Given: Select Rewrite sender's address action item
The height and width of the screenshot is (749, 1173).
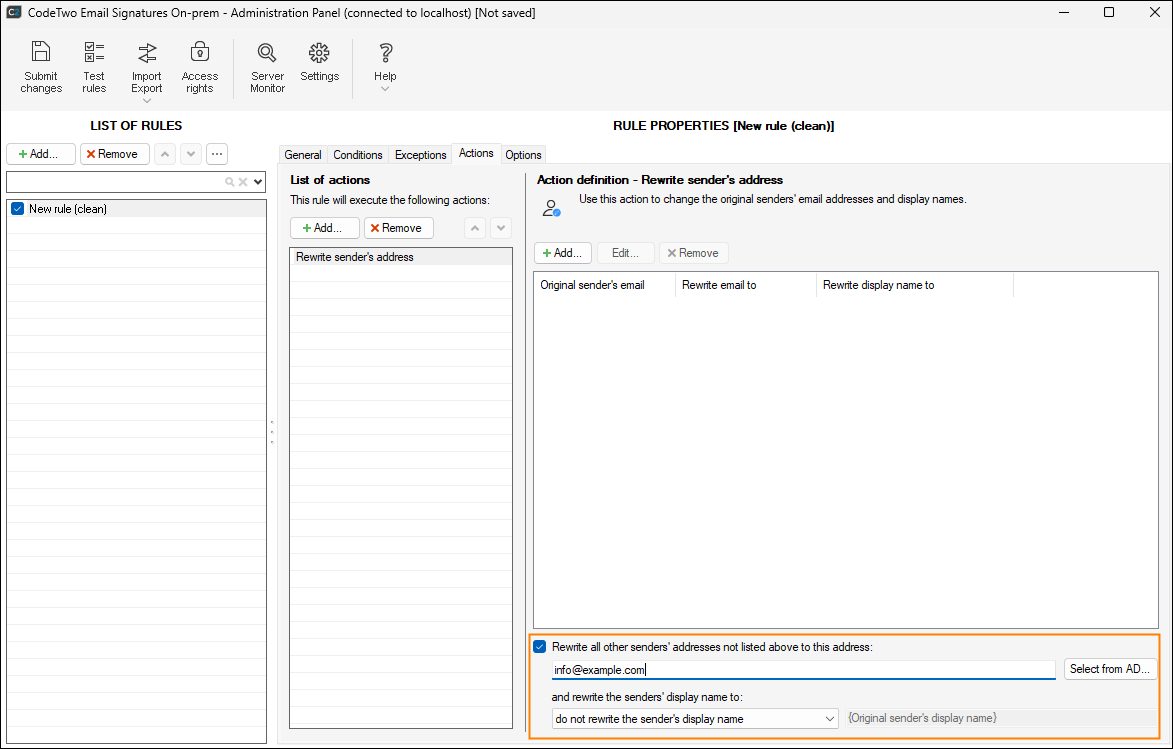Looking at the screenshot, I should pos(355,257).
